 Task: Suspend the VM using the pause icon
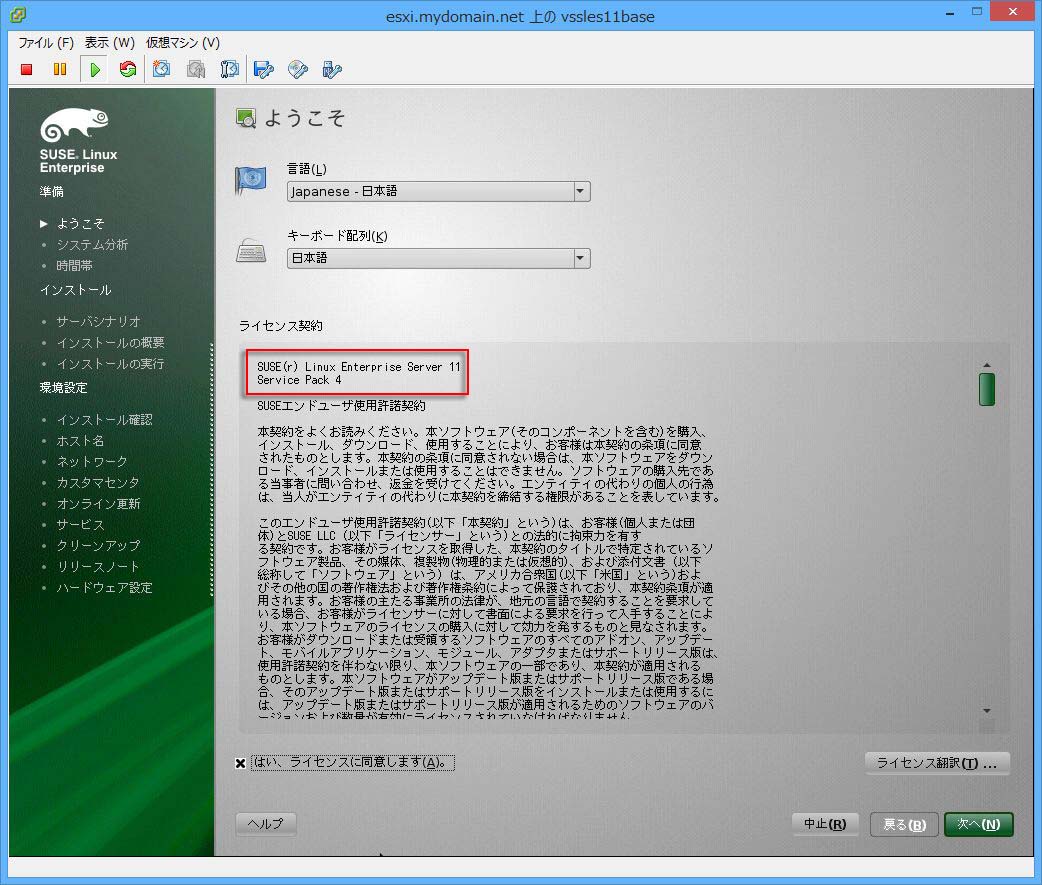click(60, 69)
